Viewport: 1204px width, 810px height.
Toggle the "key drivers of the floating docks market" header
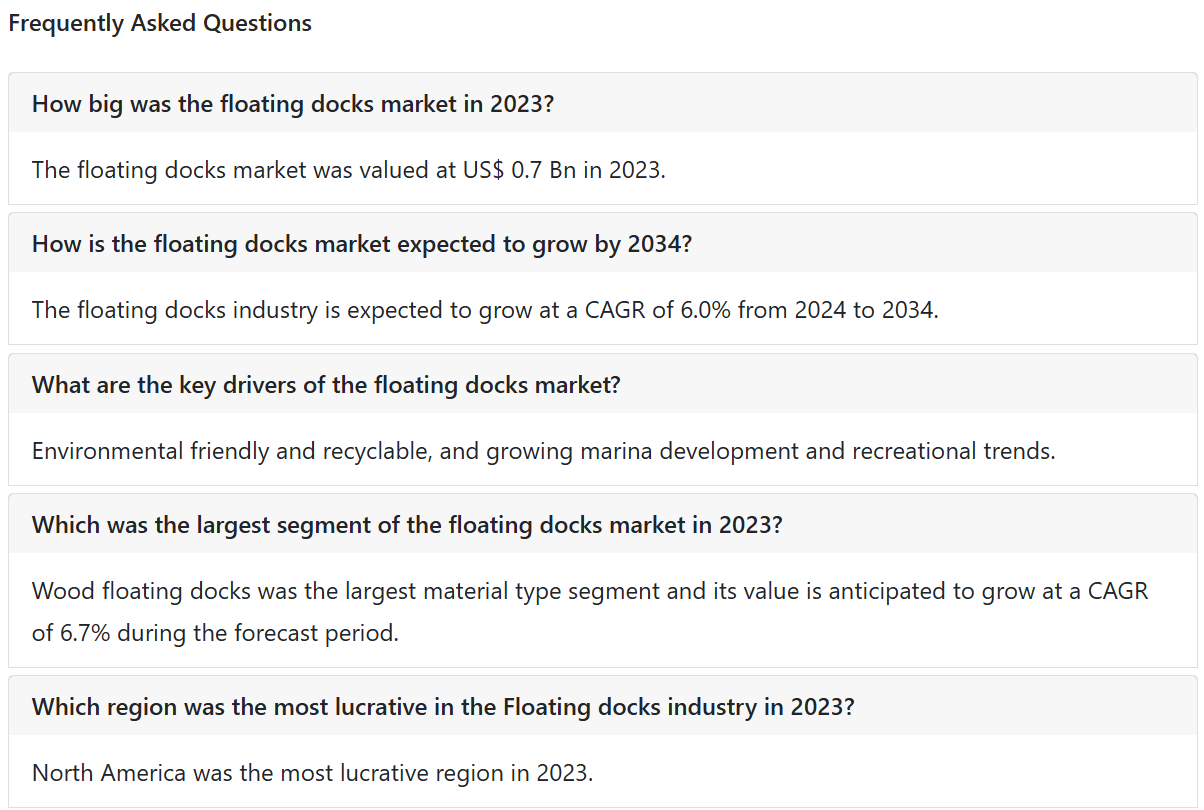pos(602,384)
